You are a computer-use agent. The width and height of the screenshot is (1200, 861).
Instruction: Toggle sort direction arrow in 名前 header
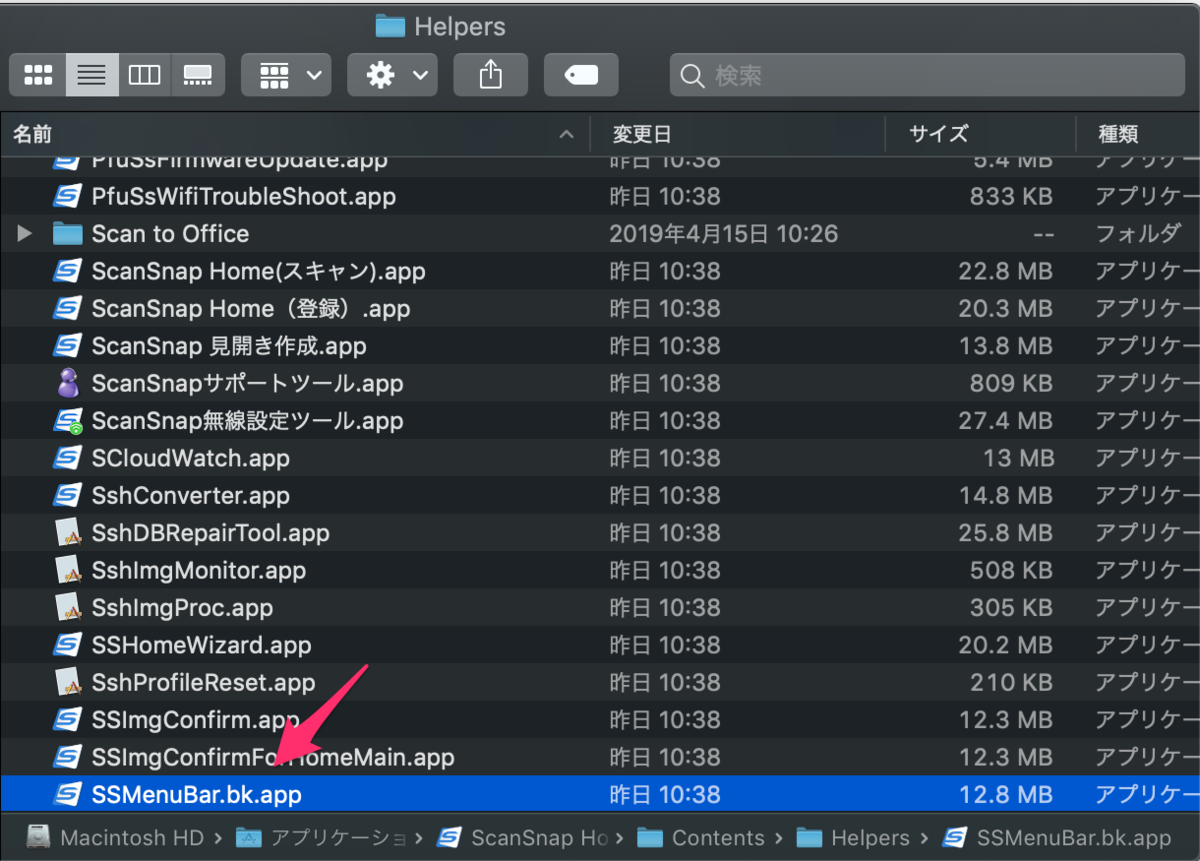[567, 134]
